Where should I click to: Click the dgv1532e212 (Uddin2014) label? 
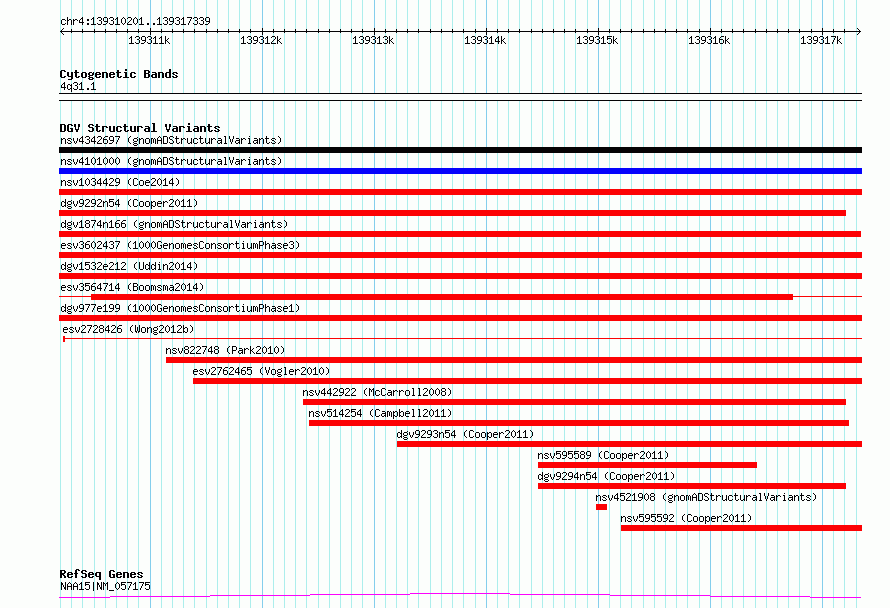pyautogui.click(x=129, y=266)
